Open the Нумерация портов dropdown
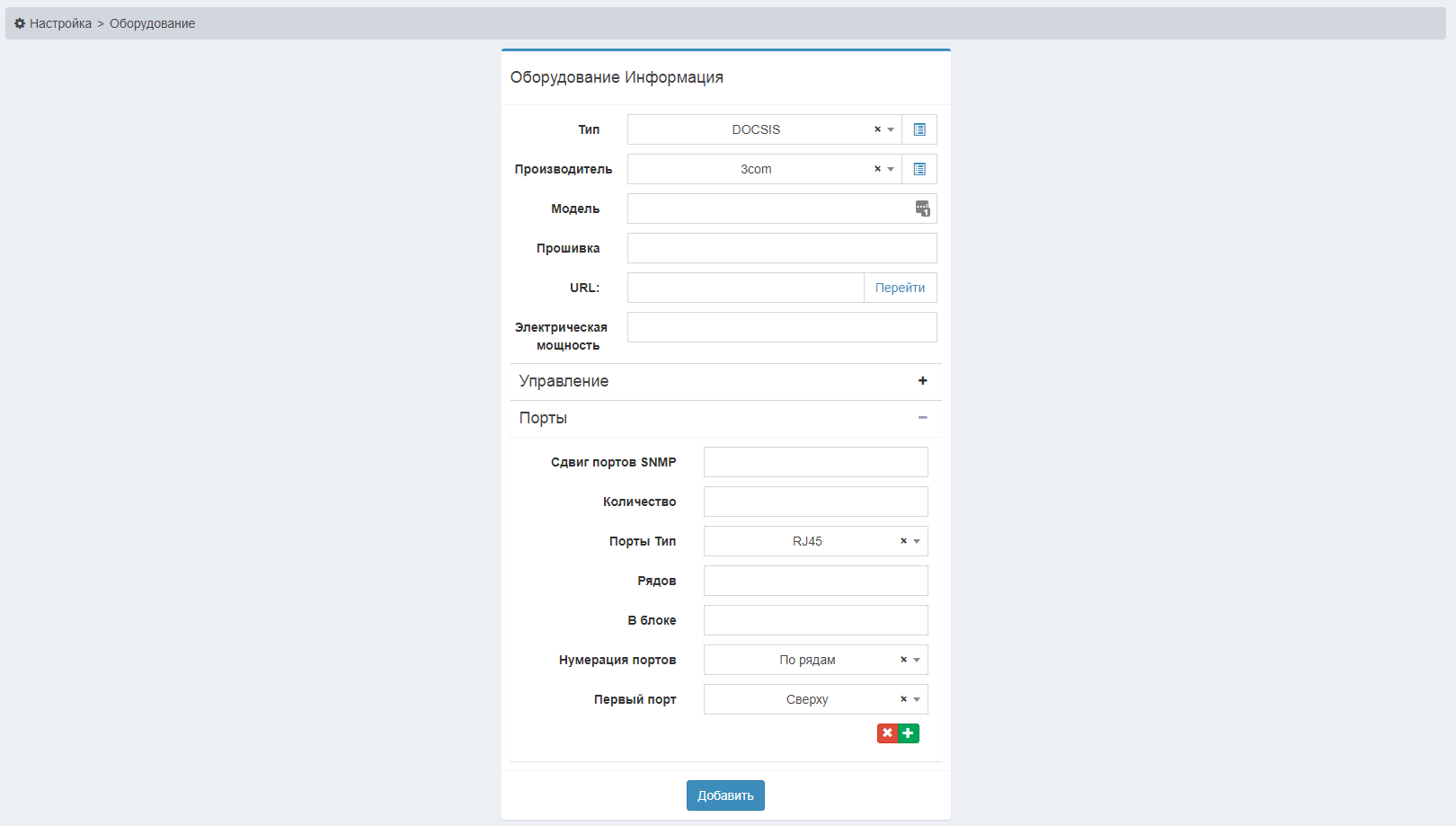The width and height of the screenshot is (1456, 826). click(x=807, y=660)
